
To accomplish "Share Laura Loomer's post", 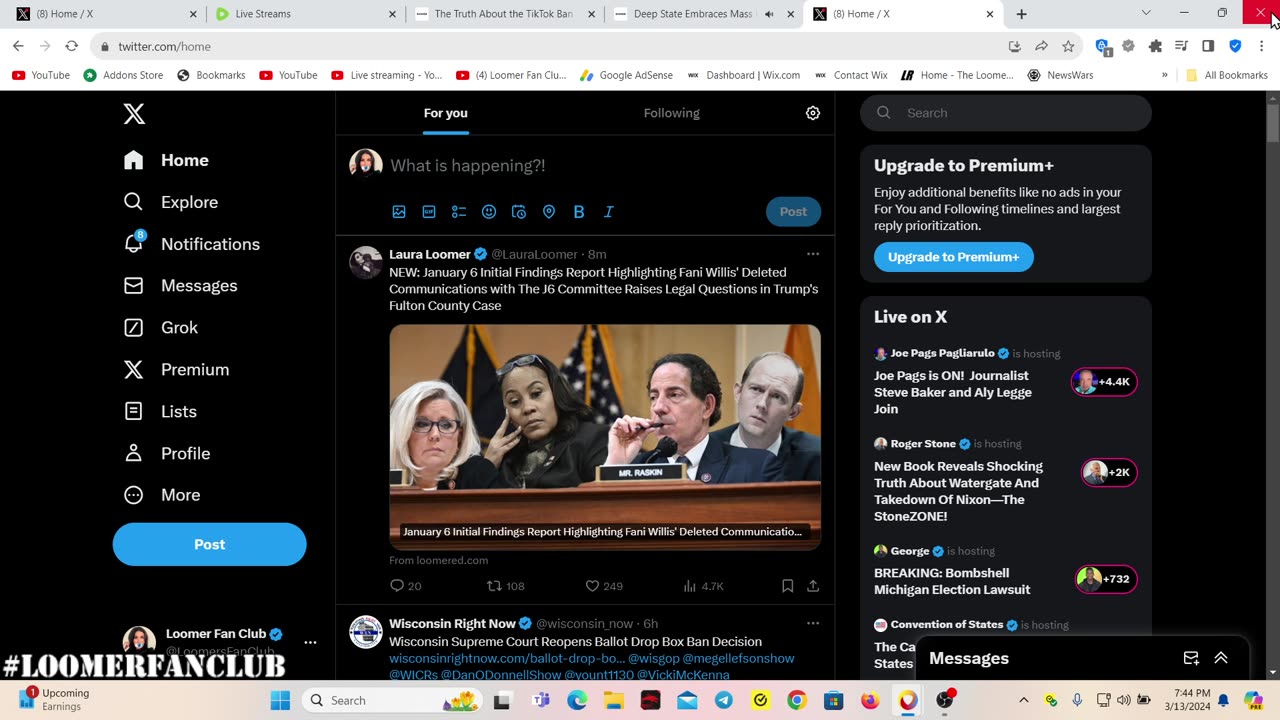I will coord(813,586).
